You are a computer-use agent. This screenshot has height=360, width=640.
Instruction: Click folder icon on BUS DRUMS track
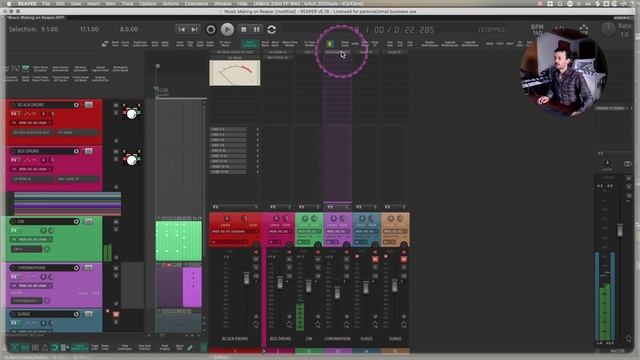click(89, 151)
